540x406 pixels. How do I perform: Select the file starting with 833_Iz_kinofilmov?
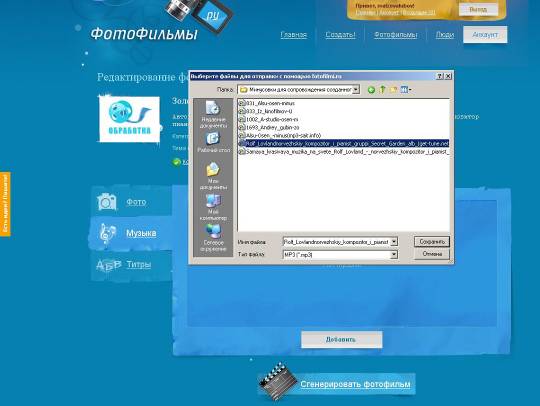pyautogui.click(x=266, y=111)
